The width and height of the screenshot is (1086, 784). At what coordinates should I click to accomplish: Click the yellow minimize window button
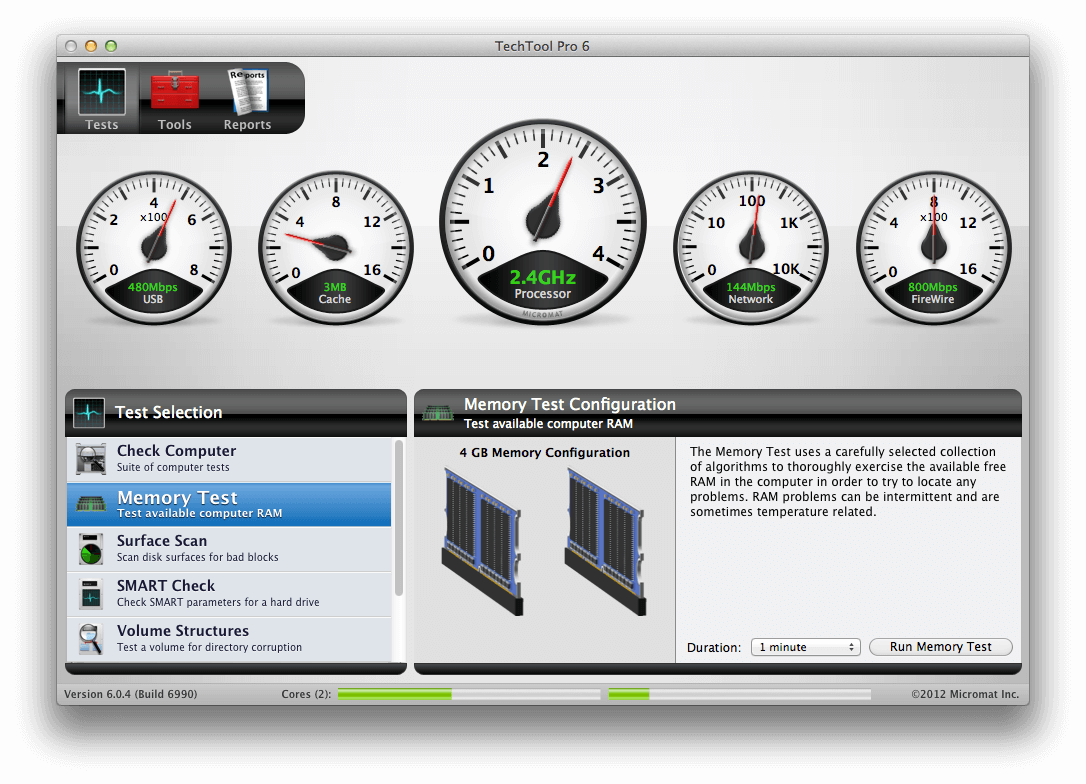pyautogui.click(x=91, y=46)
